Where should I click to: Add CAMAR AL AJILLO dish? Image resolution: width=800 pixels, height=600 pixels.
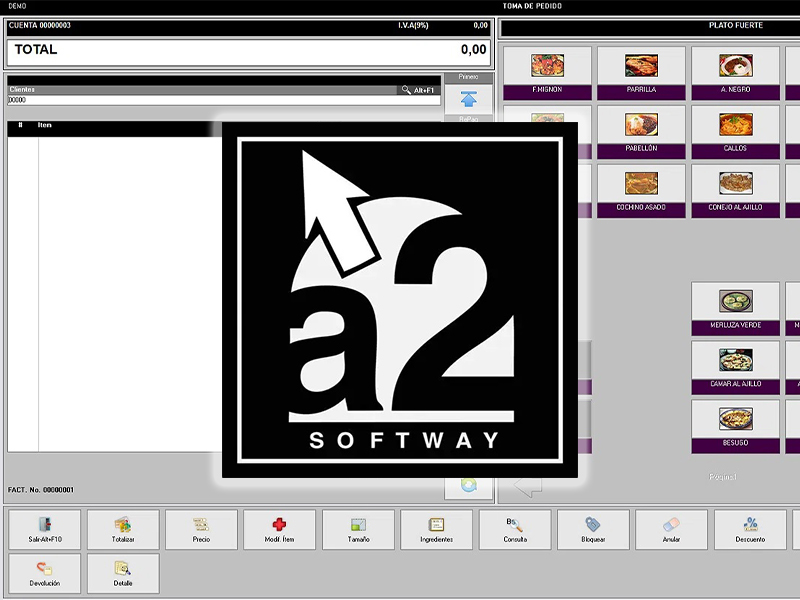point(736,367)
